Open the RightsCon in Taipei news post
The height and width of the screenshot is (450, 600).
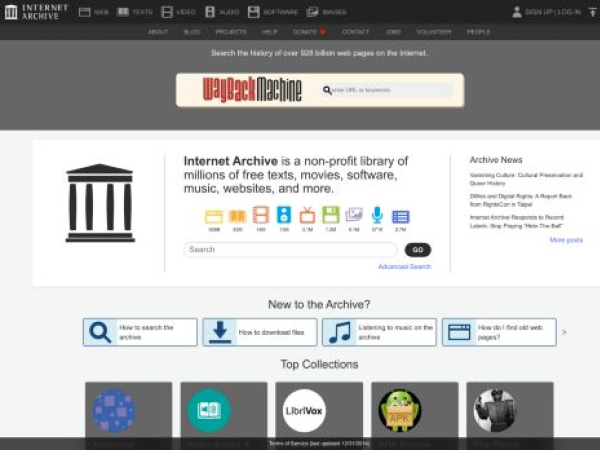[520, 200]
